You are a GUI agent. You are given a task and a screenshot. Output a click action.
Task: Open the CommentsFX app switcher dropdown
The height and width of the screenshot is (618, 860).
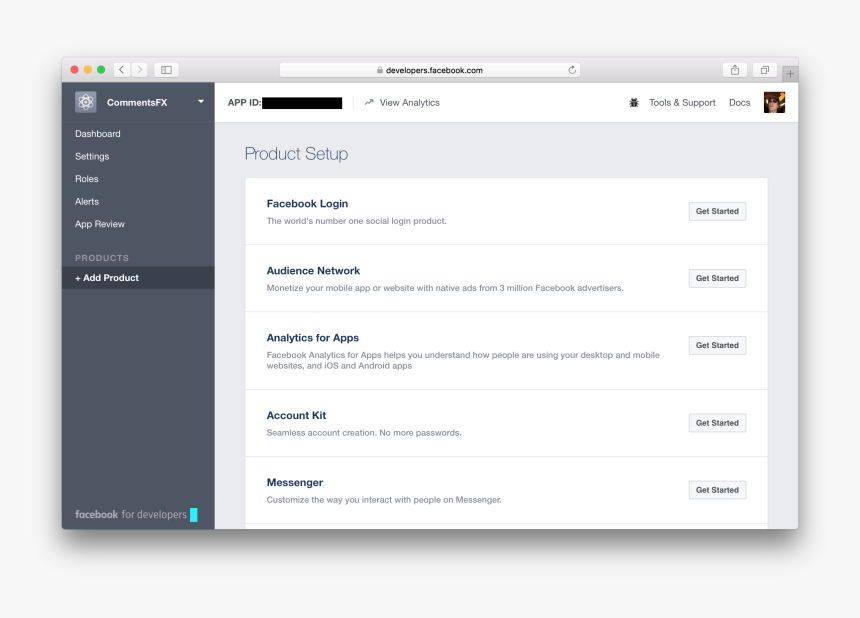coord(200,102)
